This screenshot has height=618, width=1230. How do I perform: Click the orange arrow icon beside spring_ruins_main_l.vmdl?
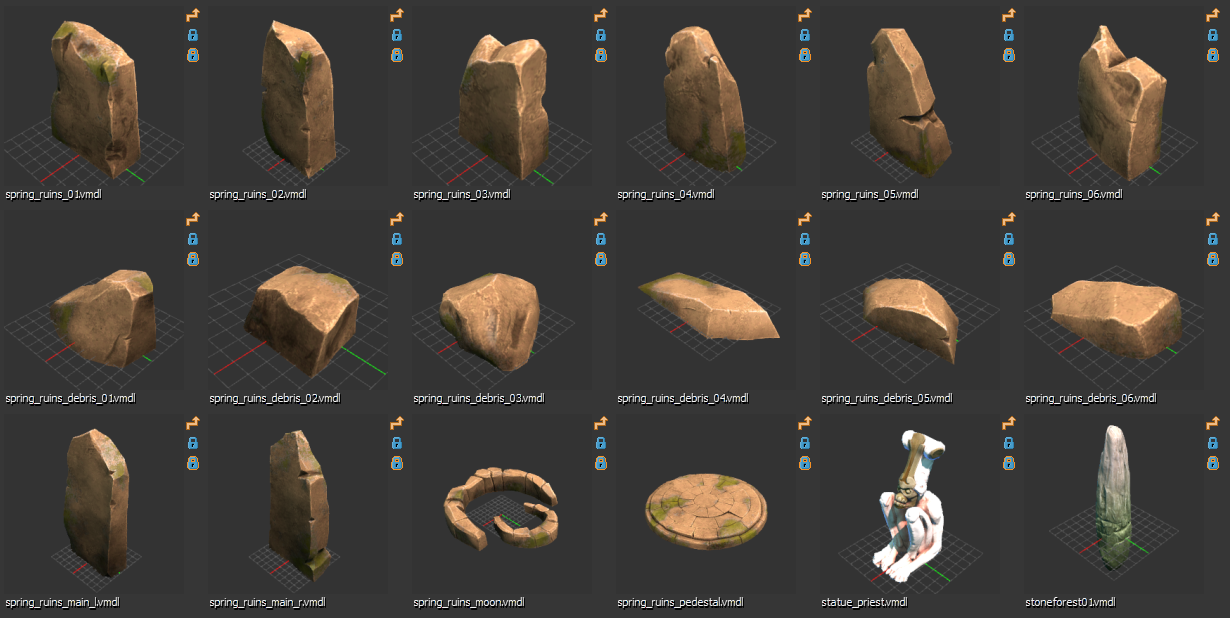[193, 424]
